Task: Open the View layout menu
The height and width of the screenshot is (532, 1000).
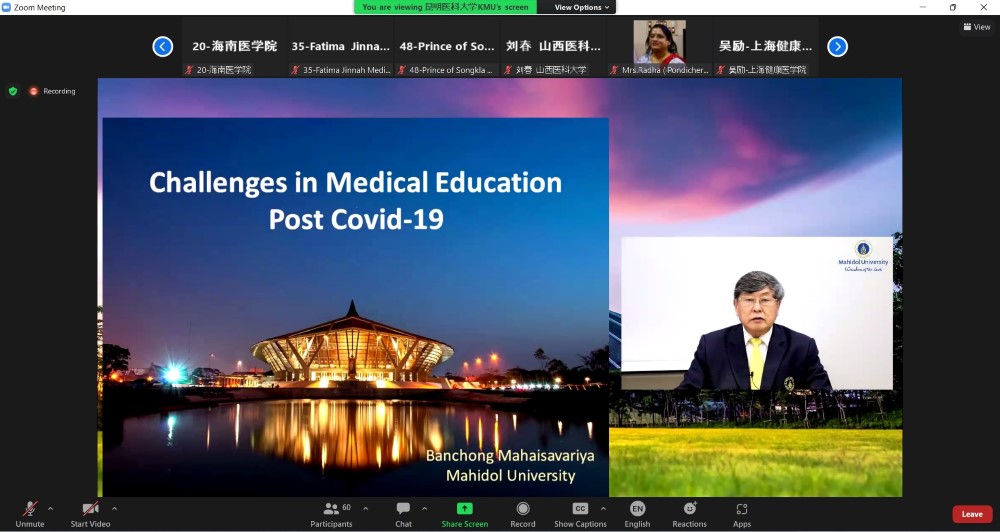Action: pos(976,27)
